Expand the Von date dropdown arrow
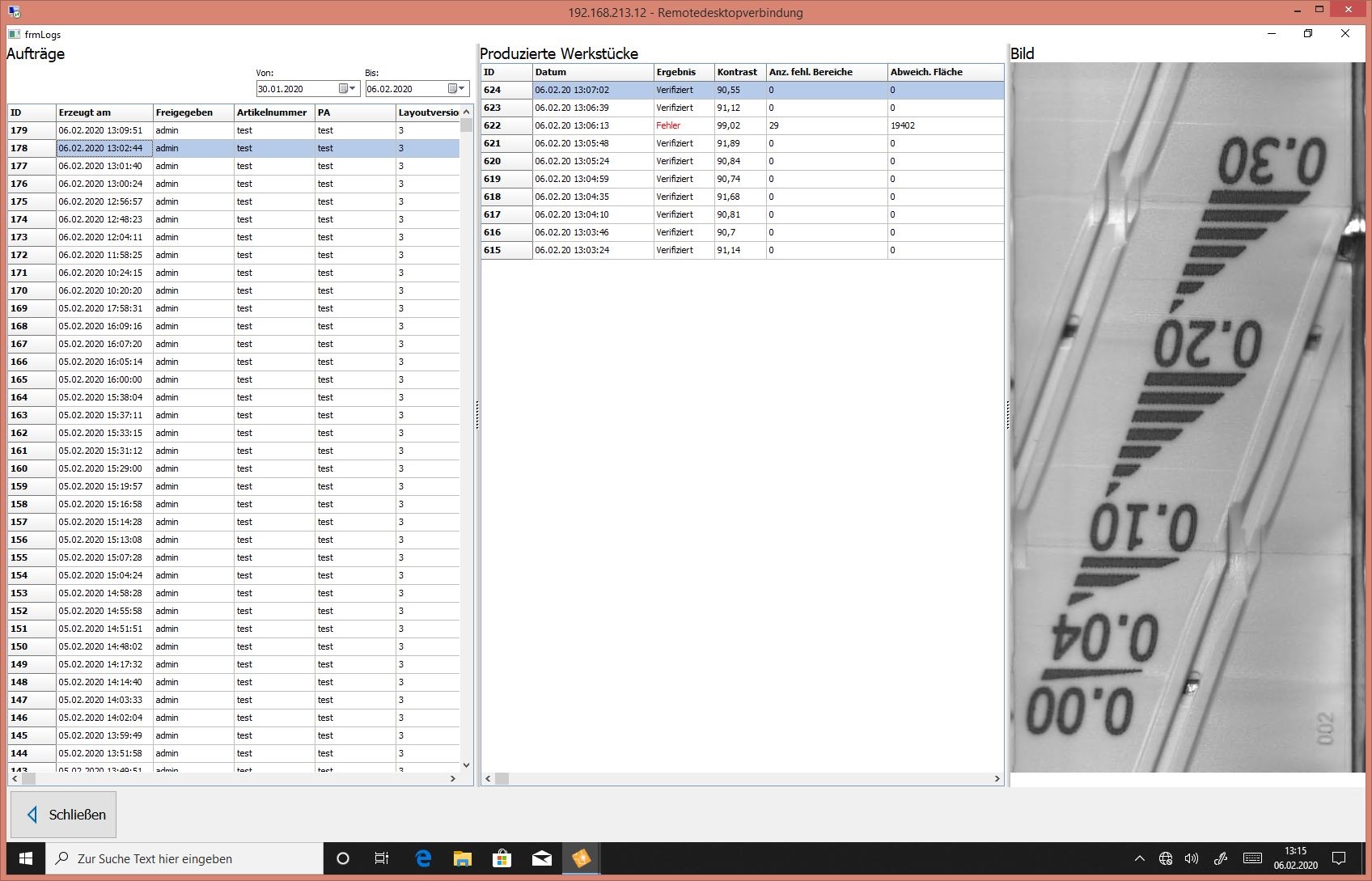Image resolution: width=1372 pixels, height=881 pixels. click(353, 89)
